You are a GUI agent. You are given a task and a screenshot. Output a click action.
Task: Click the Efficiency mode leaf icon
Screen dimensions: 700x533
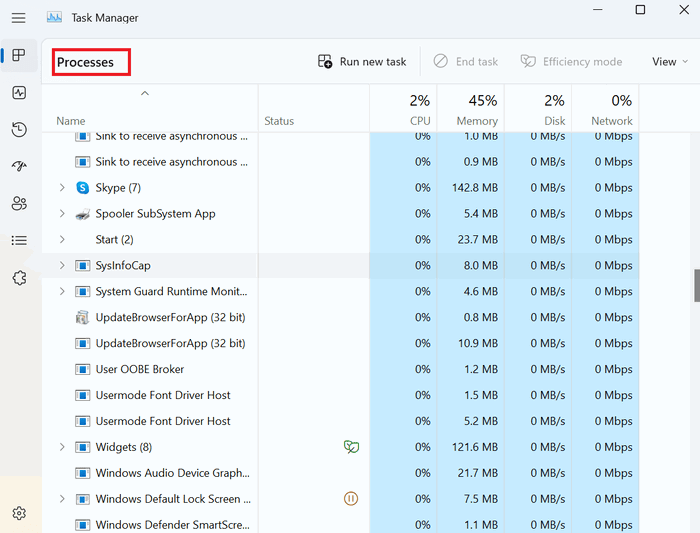[x=528, y=61]
